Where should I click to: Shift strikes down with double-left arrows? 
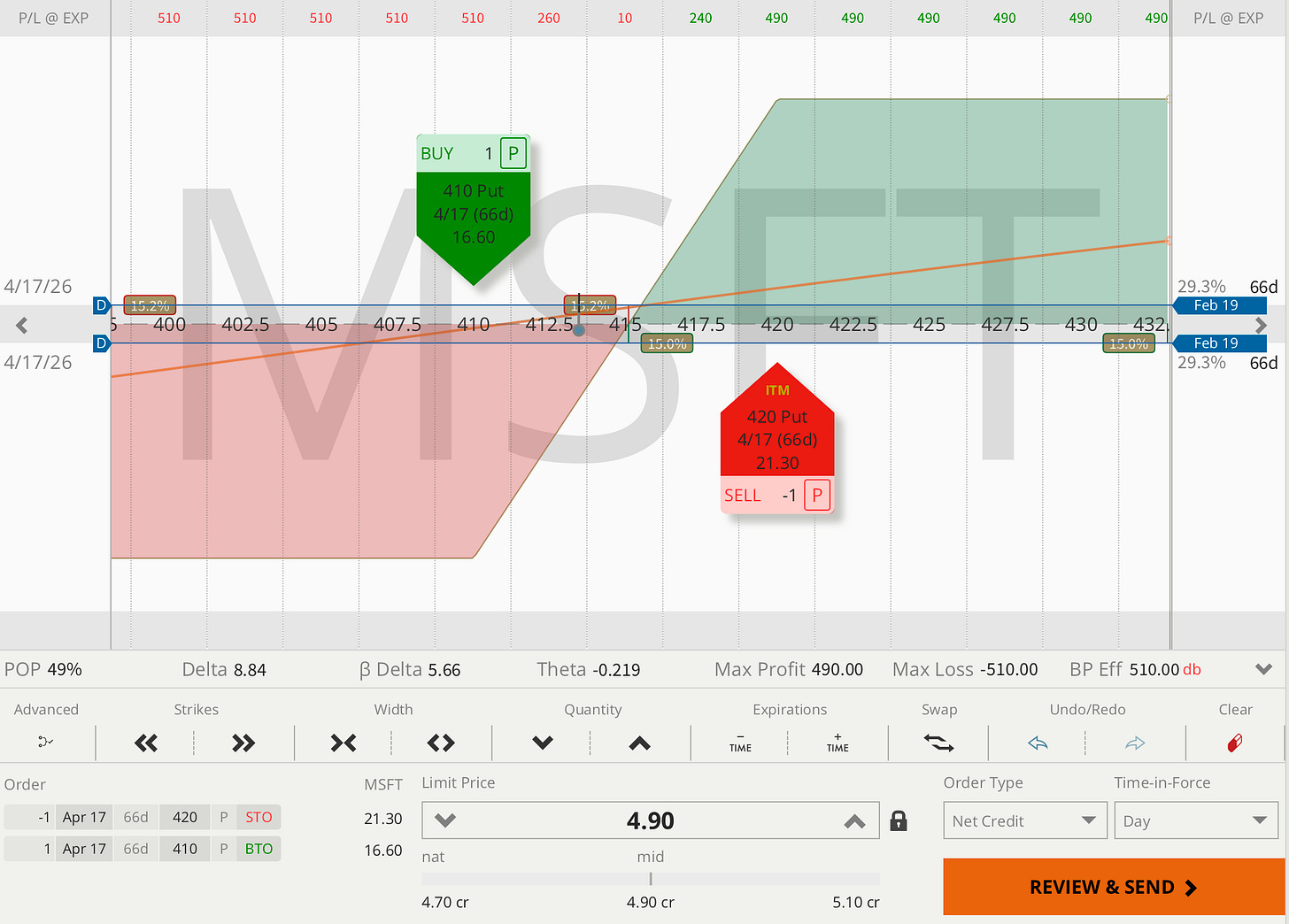146,743
